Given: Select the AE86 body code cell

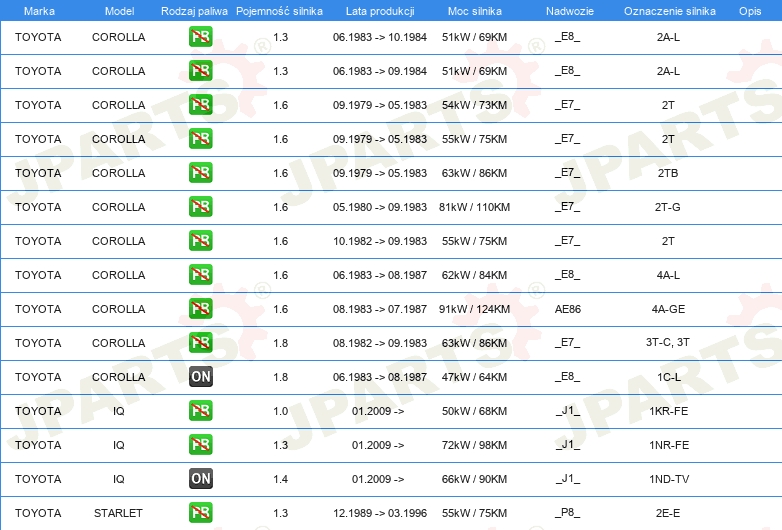Looking at the screenshot, I should pyautogui.click(x=568, y=309).
